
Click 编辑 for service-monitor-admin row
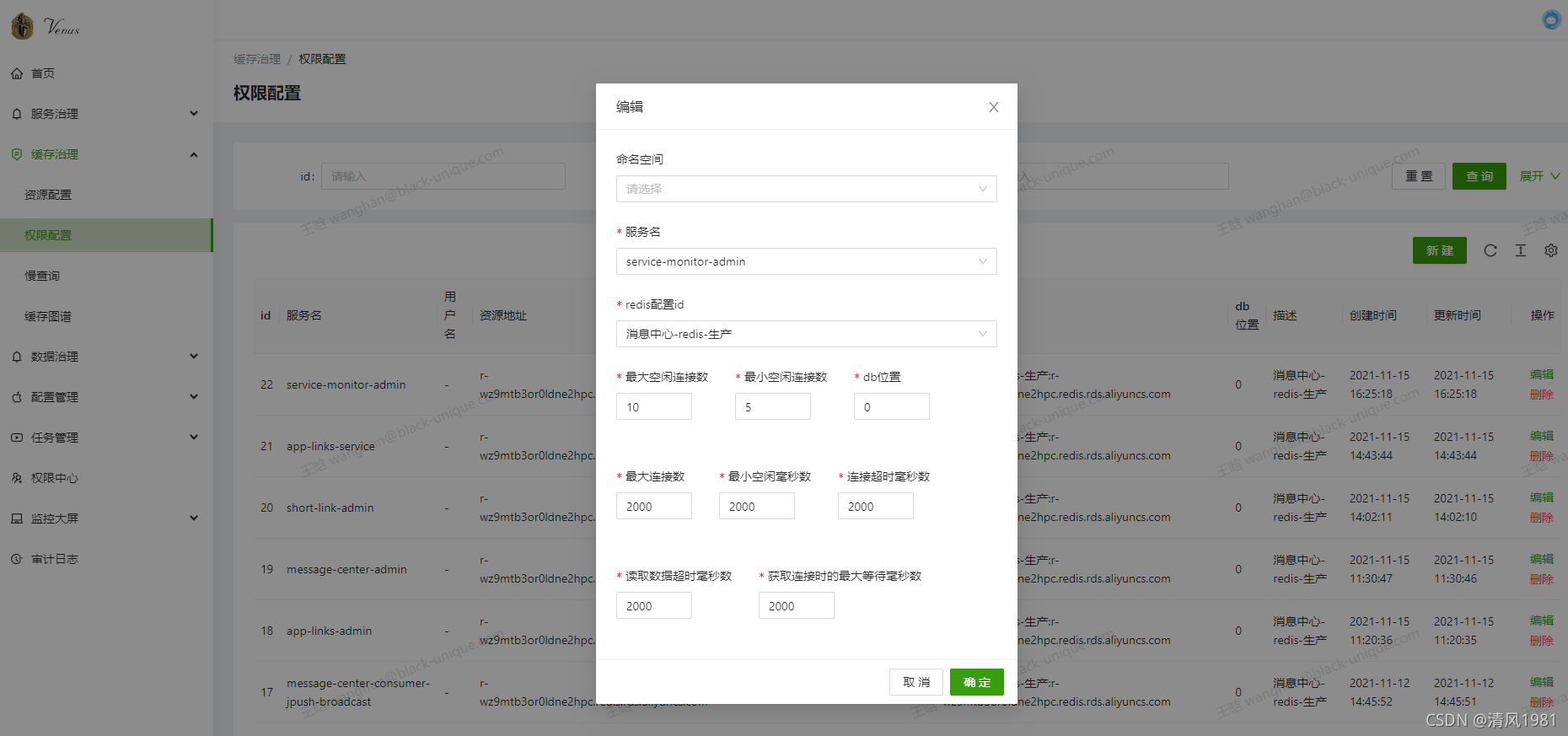[1542, 374]
